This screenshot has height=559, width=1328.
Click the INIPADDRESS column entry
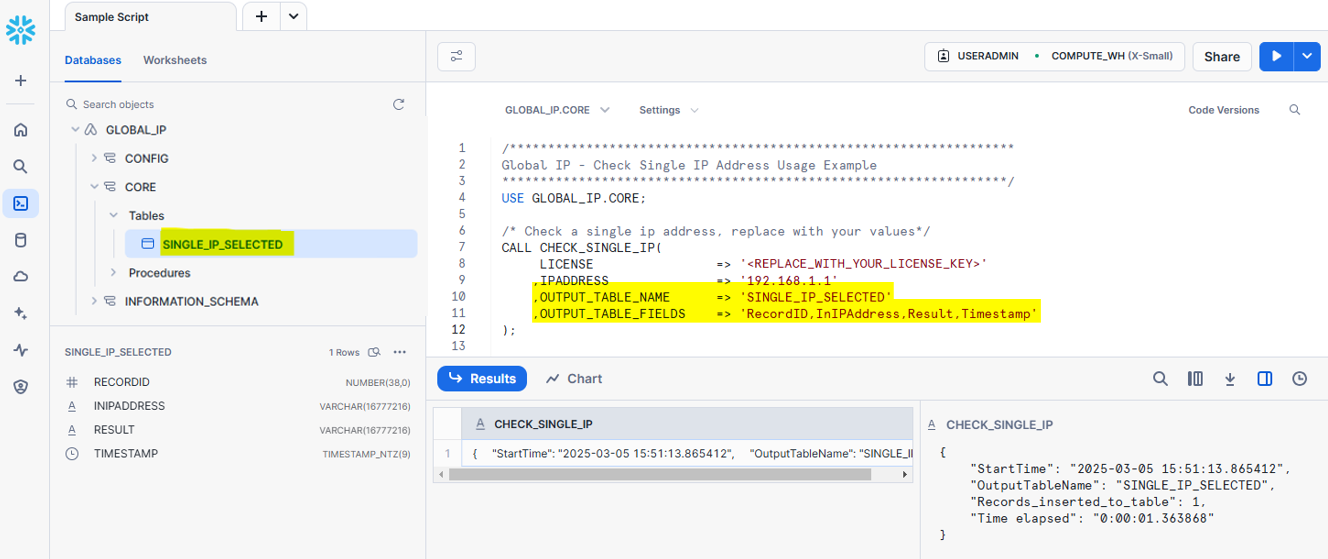[238, 406]
